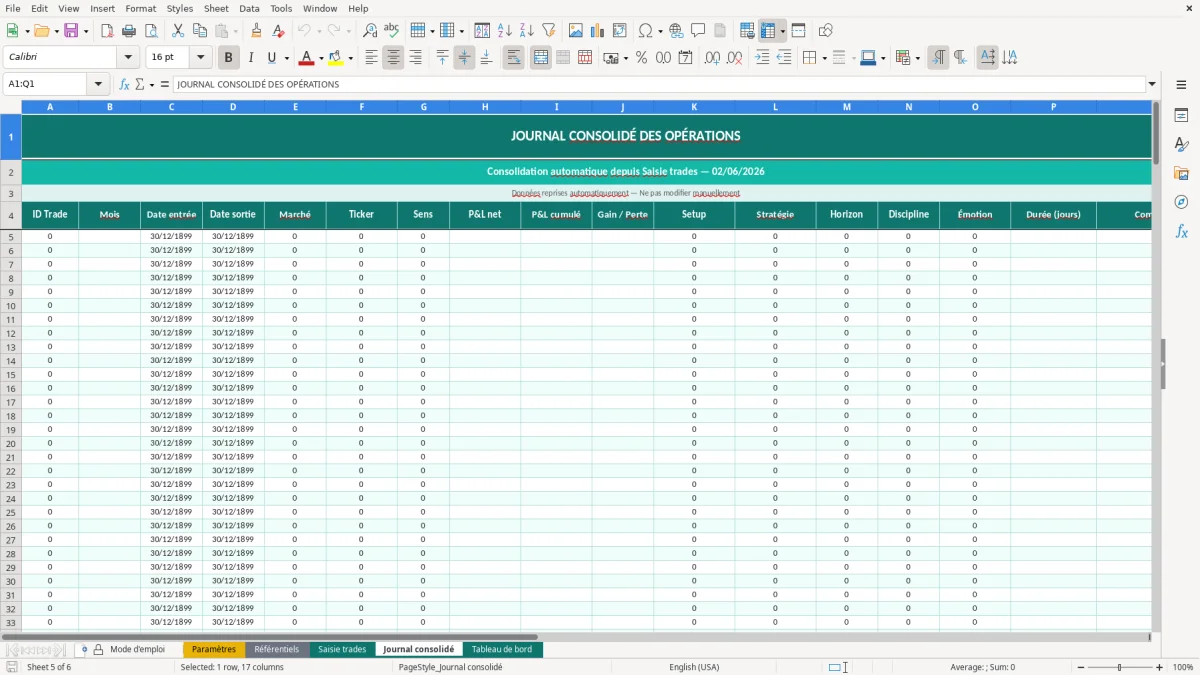The height and width of the screenshot is (675, 1200).
Task: Select the Clone Formatting paintbrush
Action: (256, 31)
